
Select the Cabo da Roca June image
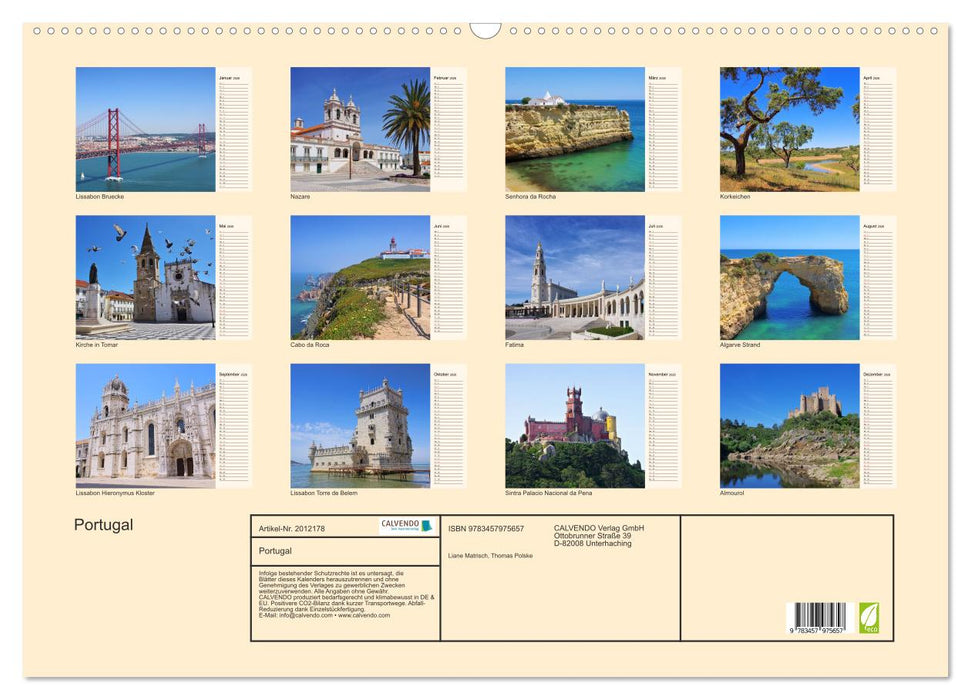359,277
